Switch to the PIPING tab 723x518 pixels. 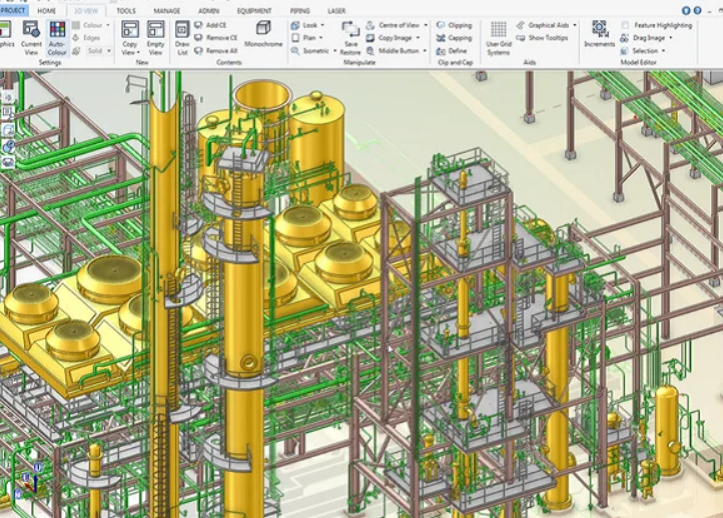[x=300, y=10]
